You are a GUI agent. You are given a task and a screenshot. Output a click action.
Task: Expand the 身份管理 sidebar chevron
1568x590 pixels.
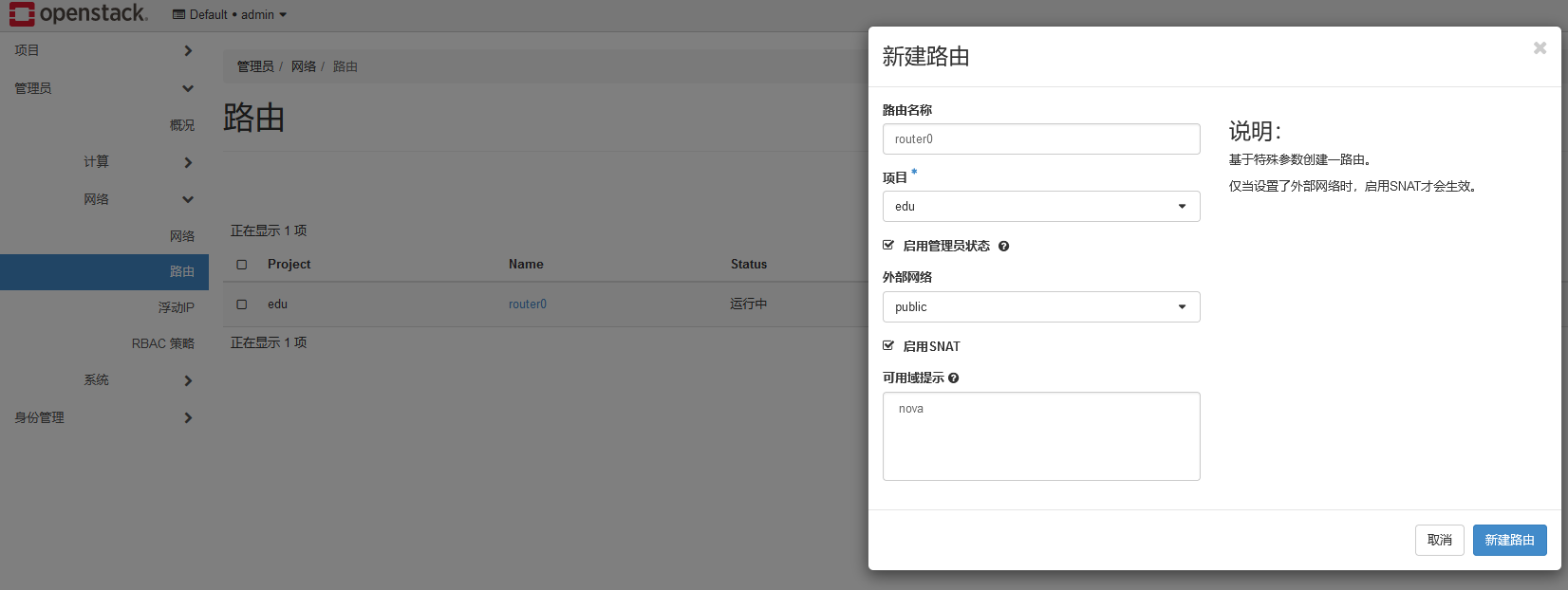tap(188, 417)
